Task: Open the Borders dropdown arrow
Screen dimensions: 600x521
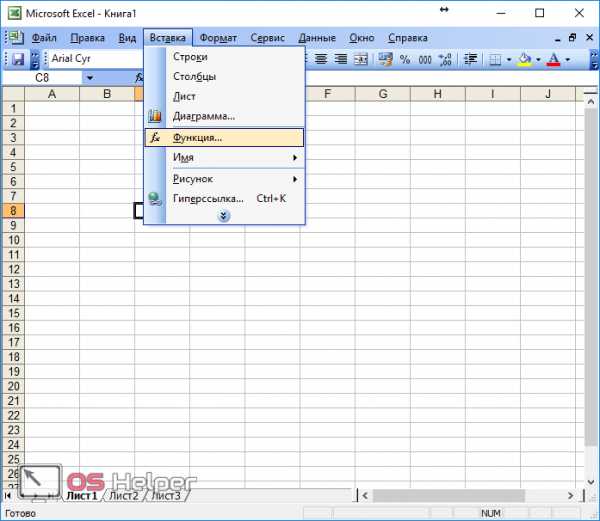Action: point(509,60)
